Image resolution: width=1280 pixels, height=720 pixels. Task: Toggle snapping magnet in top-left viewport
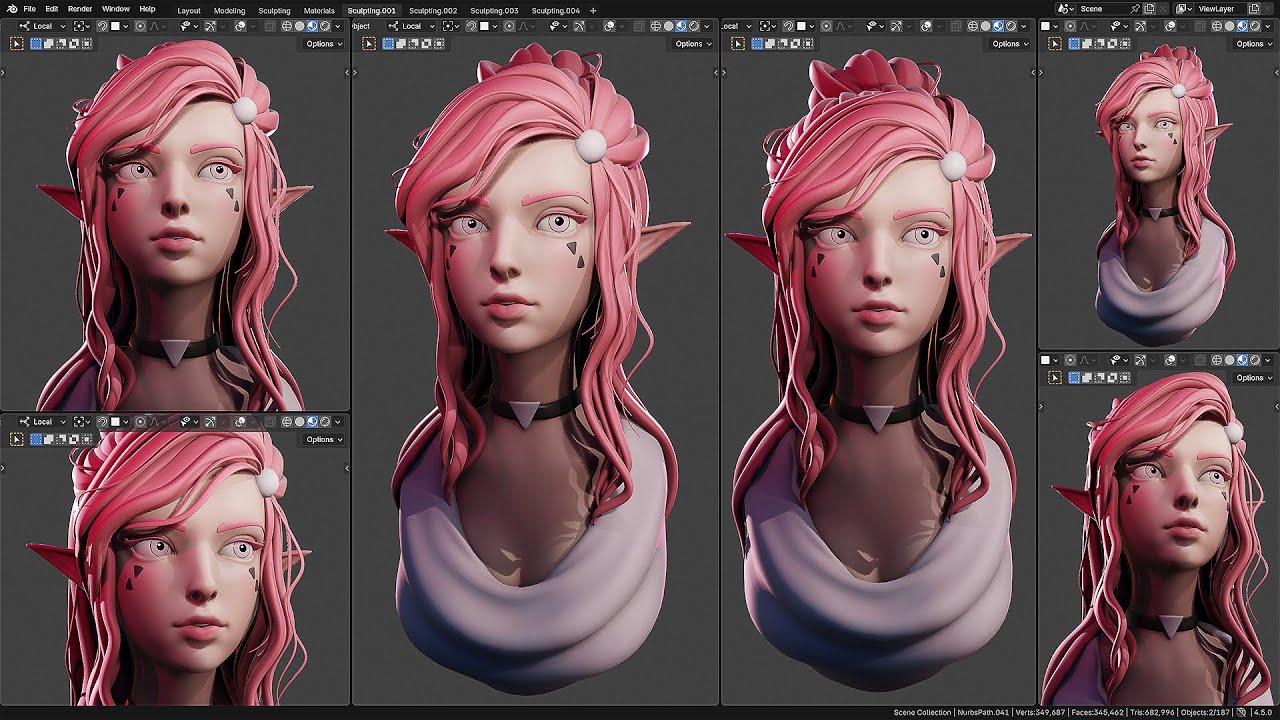pos(102,26)
